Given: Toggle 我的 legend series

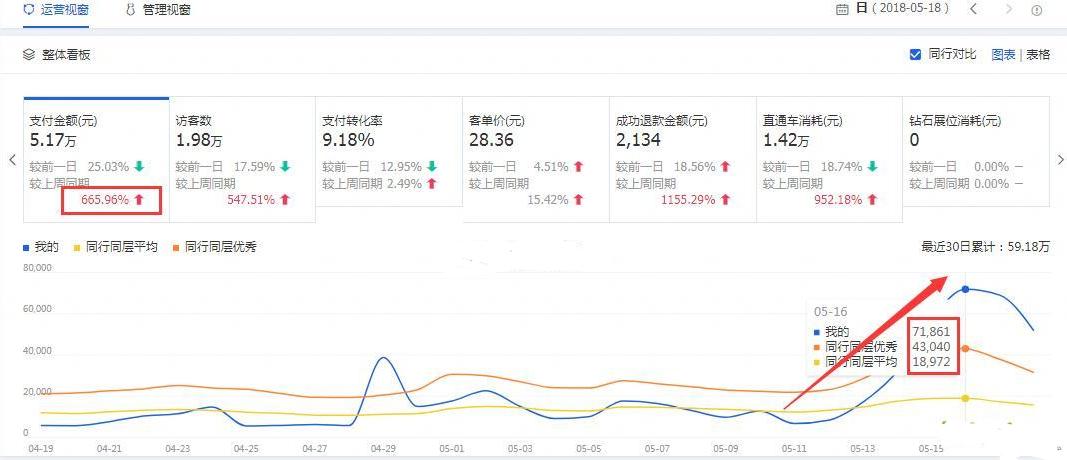Looking at the screenshot, I should (x=41, y=247).
